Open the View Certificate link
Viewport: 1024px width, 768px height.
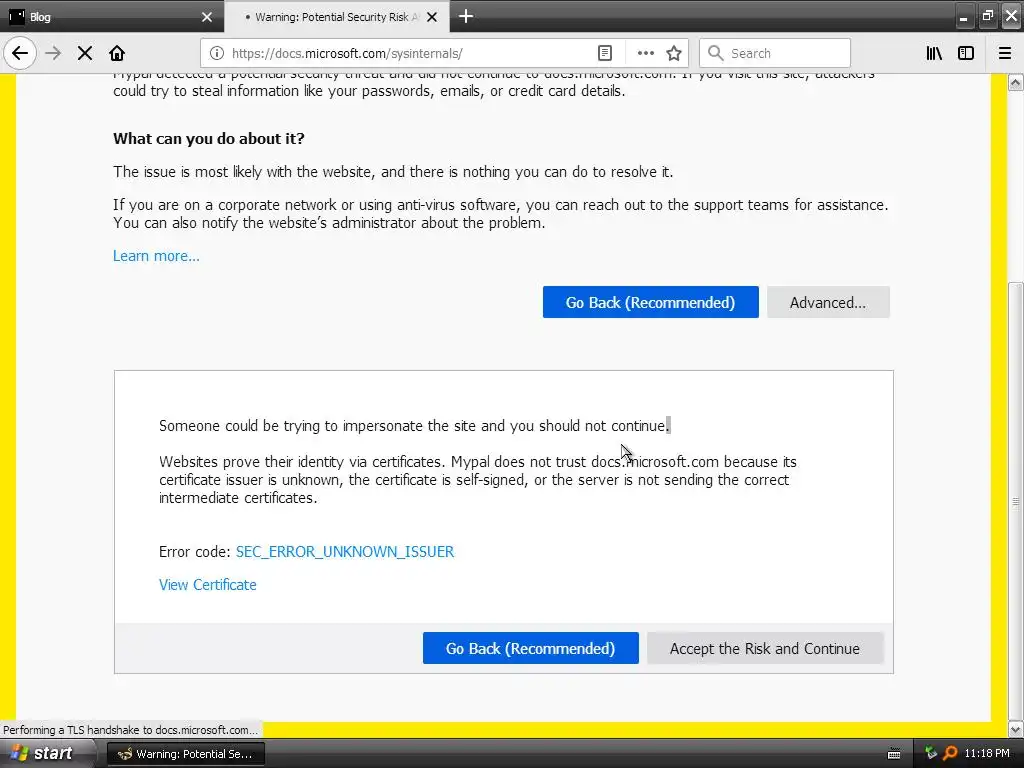click(x=208, y=585)
